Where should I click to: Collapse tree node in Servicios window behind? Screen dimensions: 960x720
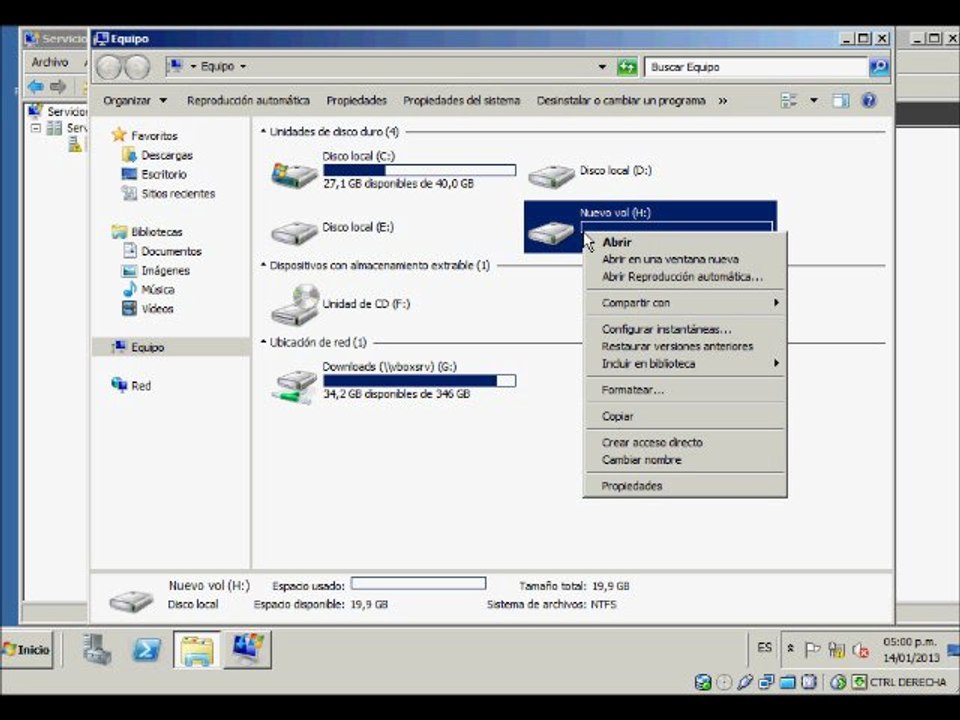point(36,128)
